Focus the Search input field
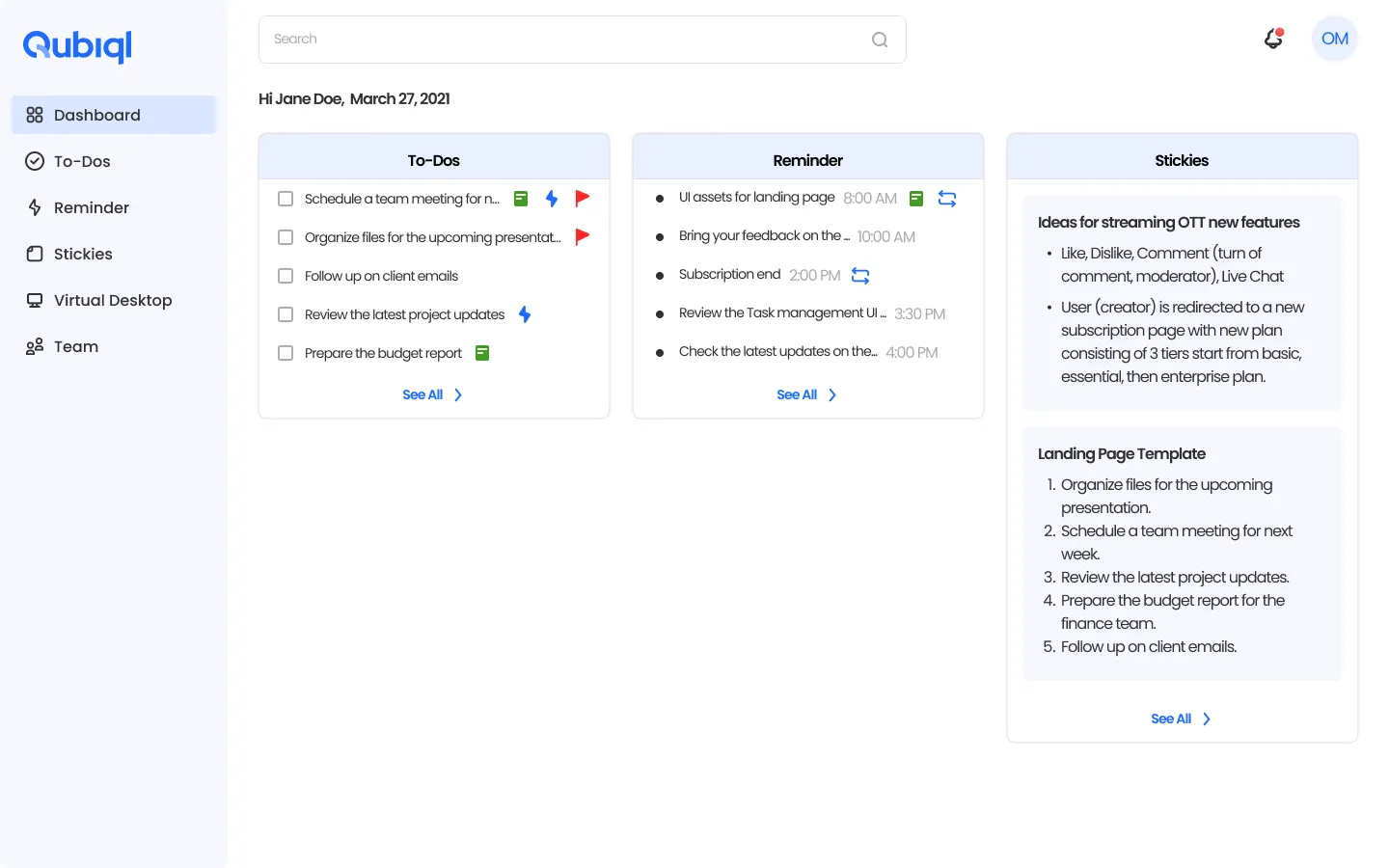The image size is (1389, 868). 559,40
